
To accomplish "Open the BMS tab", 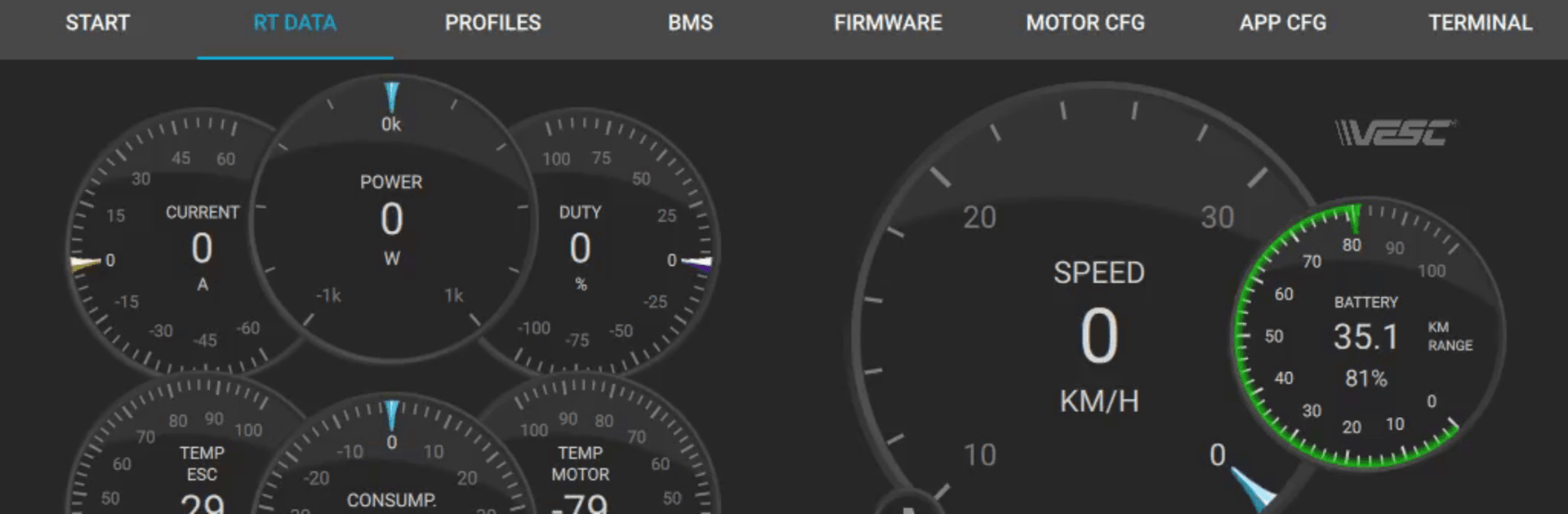I will (690, 23).
